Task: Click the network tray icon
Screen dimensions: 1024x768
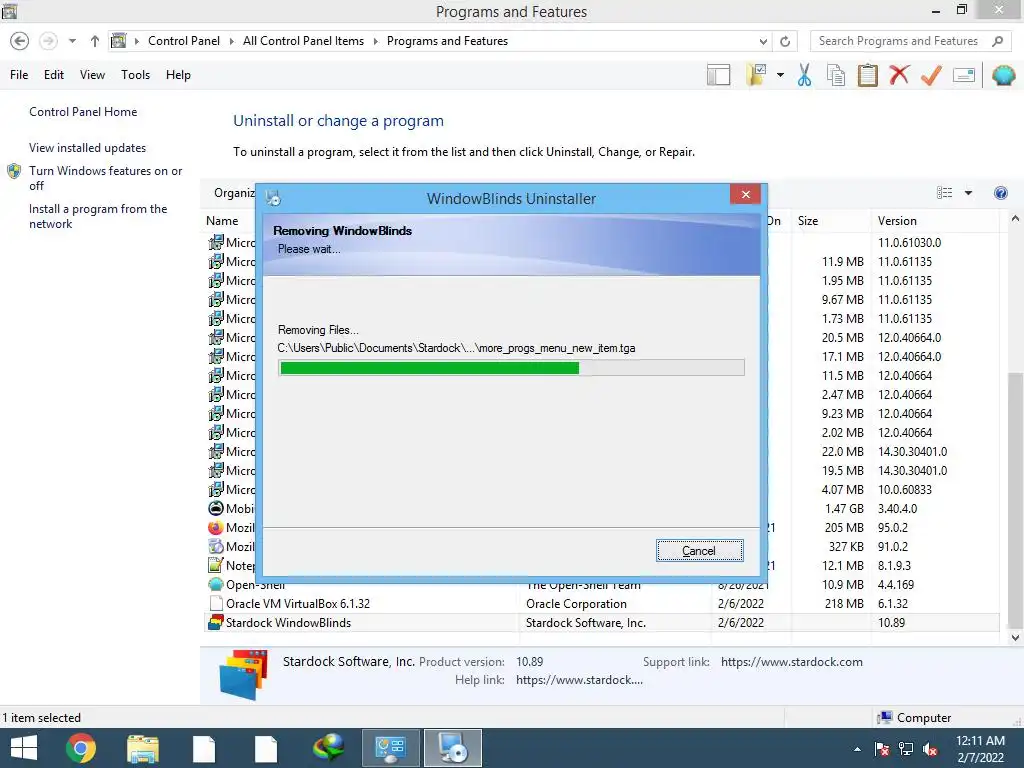Action: [906, 749]
